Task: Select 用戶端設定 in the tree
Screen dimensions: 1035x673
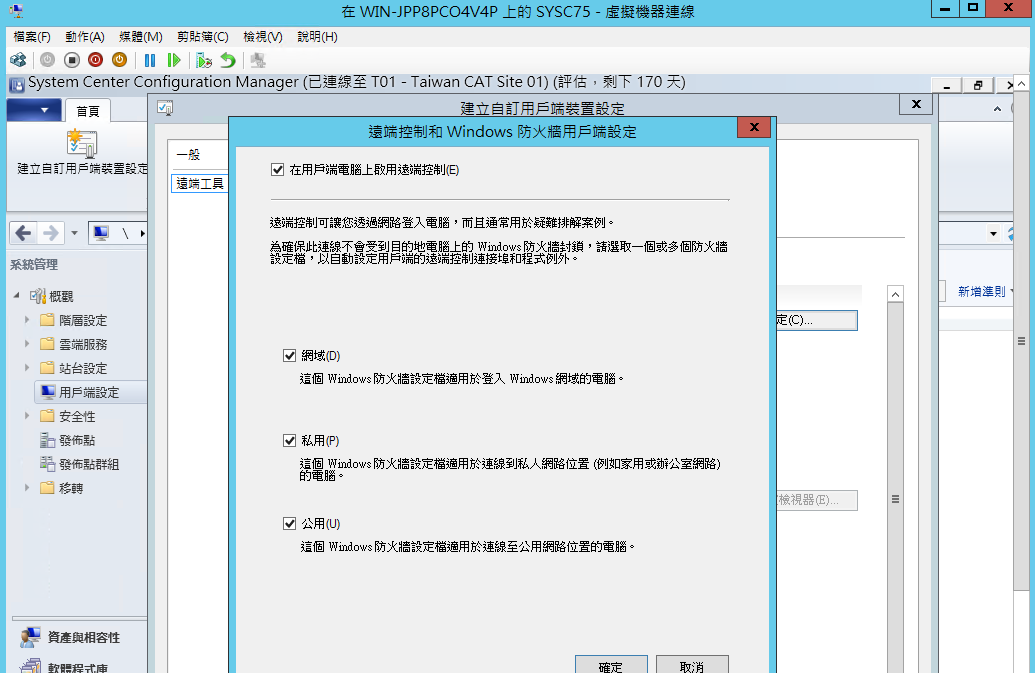Action: [89, 392]
